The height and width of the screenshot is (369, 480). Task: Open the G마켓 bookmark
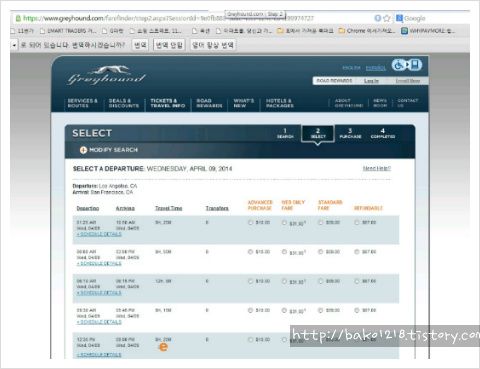pyautogui.click(x=113, y=31)
